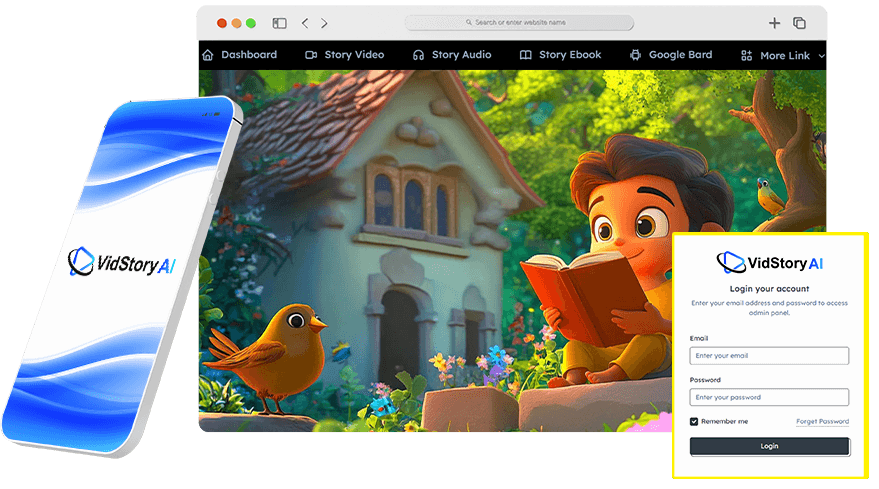Click the Remember me label text
Image resolution: width=879 pixels, height=489 pixels.
pyautogui.click(x=724, y=421)
